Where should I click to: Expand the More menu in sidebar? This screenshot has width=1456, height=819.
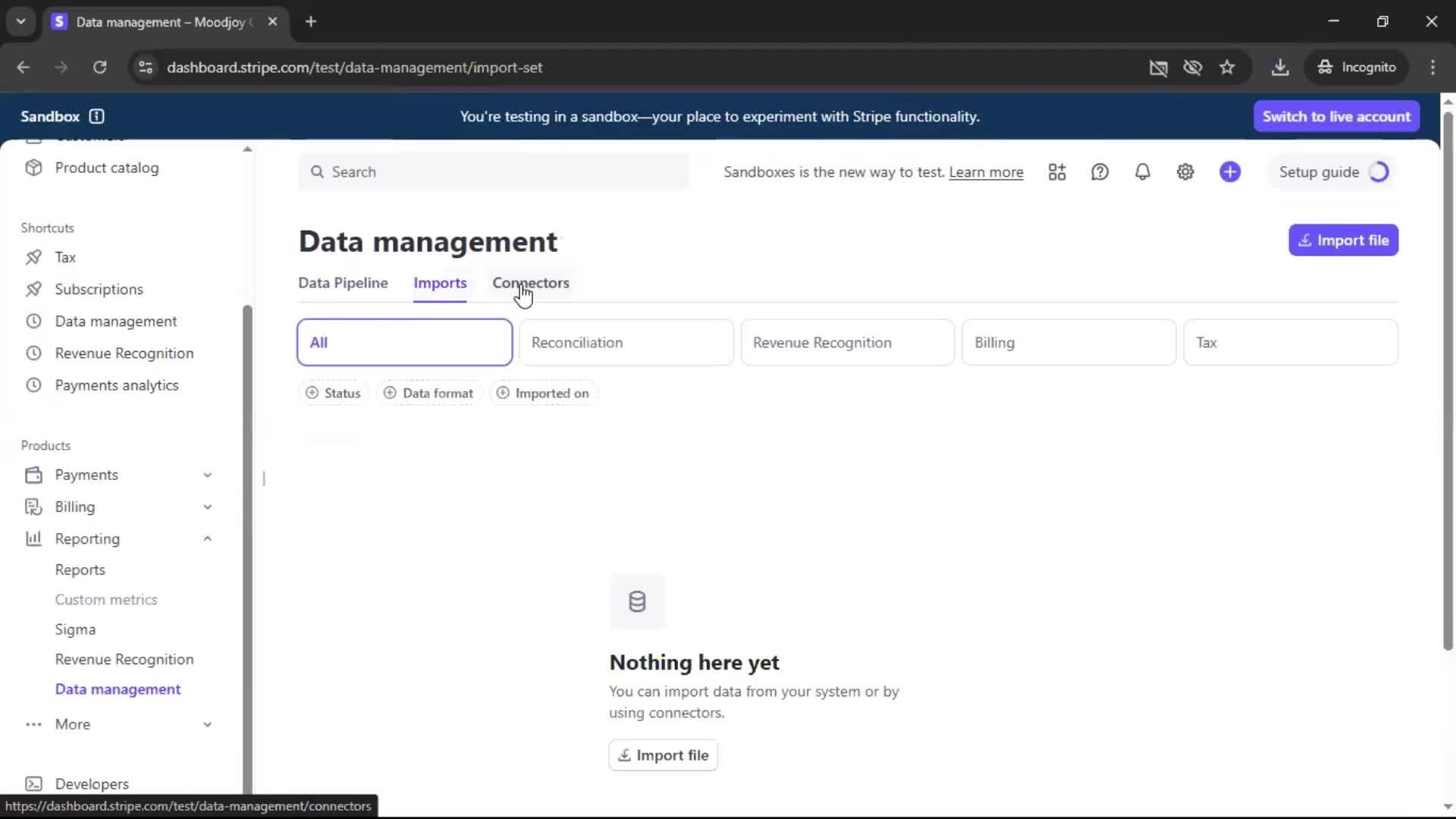pos(207,724)
